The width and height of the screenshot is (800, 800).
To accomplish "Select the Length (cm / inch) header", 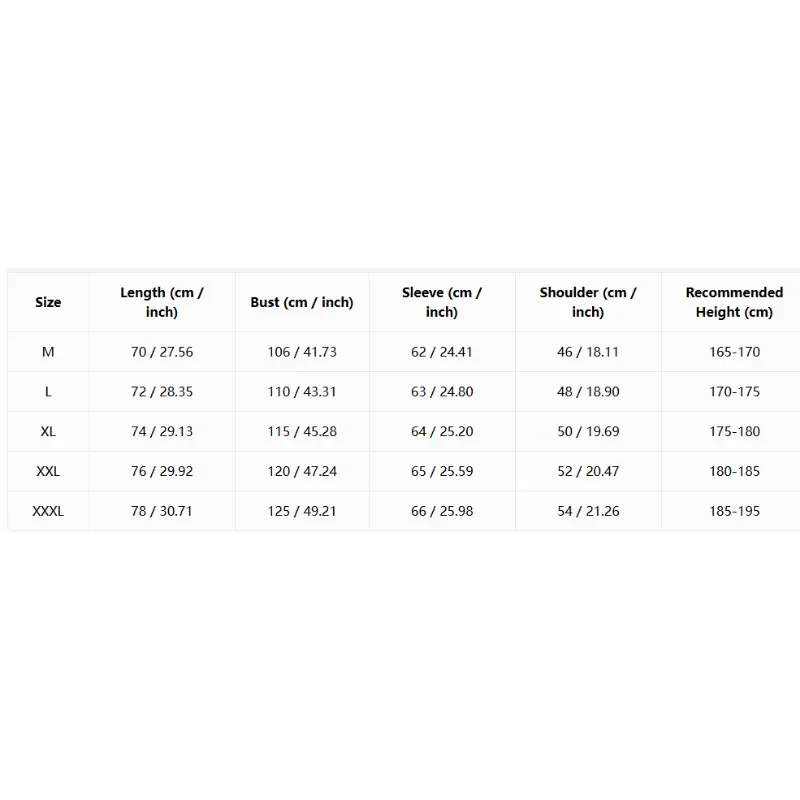I will tap(162, 302).
